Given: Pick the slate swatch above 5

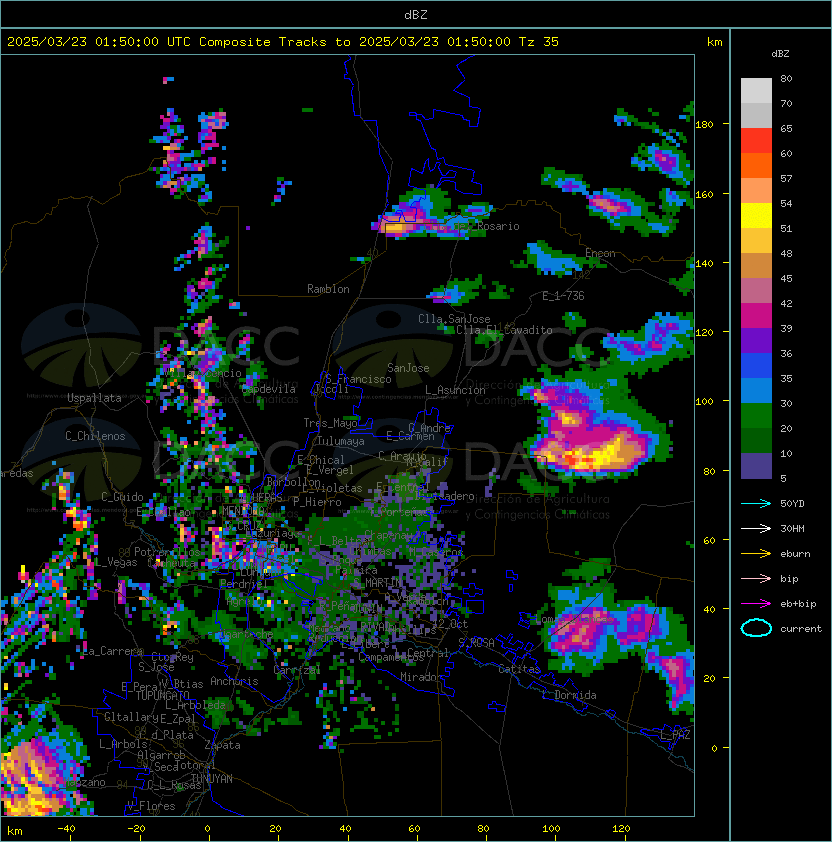Looking at the screenshot, I should [756, 466].
